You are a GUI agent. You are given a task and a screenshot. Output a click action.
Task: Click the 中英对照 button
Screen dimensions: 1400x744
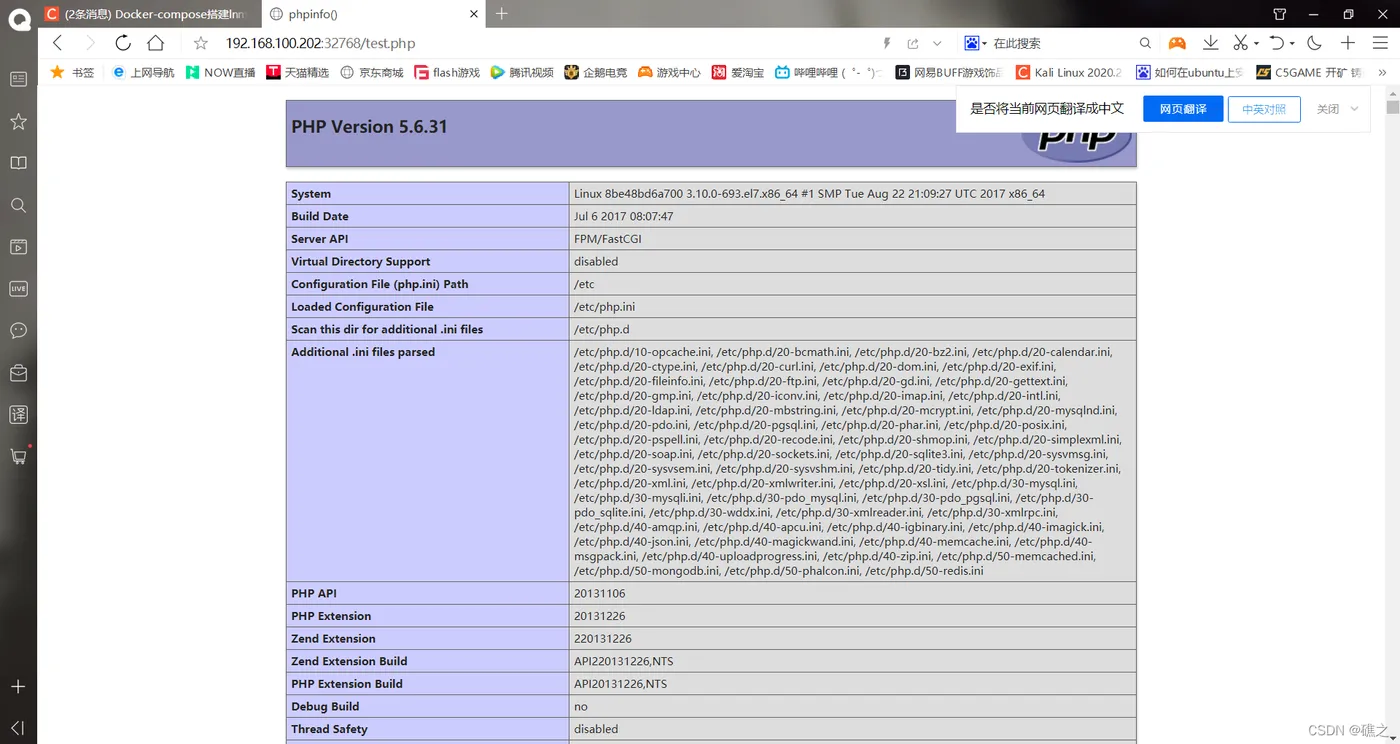tap(1264, 109)
